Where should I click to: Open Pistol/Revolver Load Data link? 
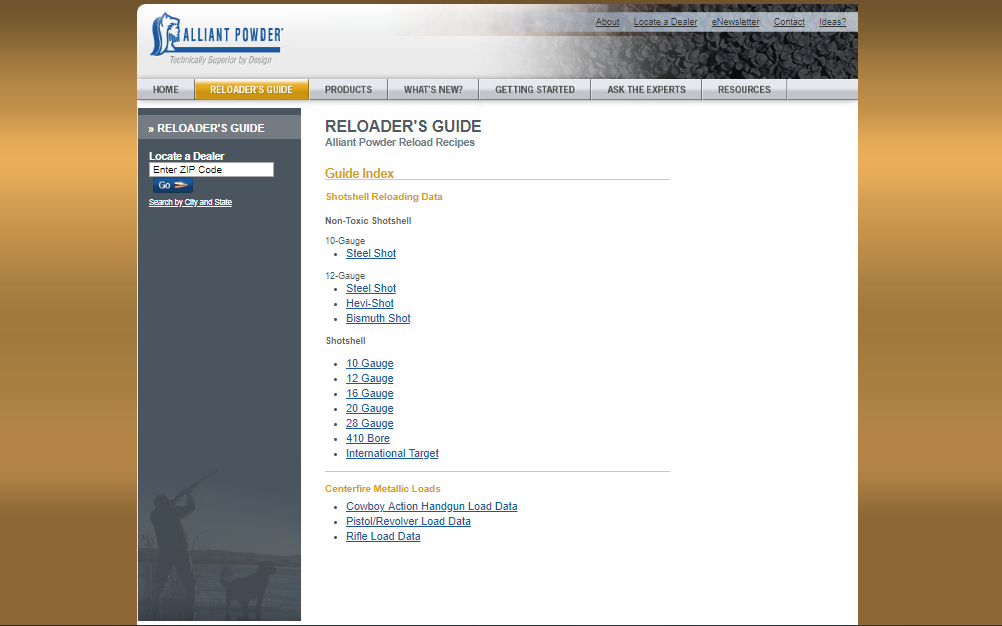click(408, 521)
